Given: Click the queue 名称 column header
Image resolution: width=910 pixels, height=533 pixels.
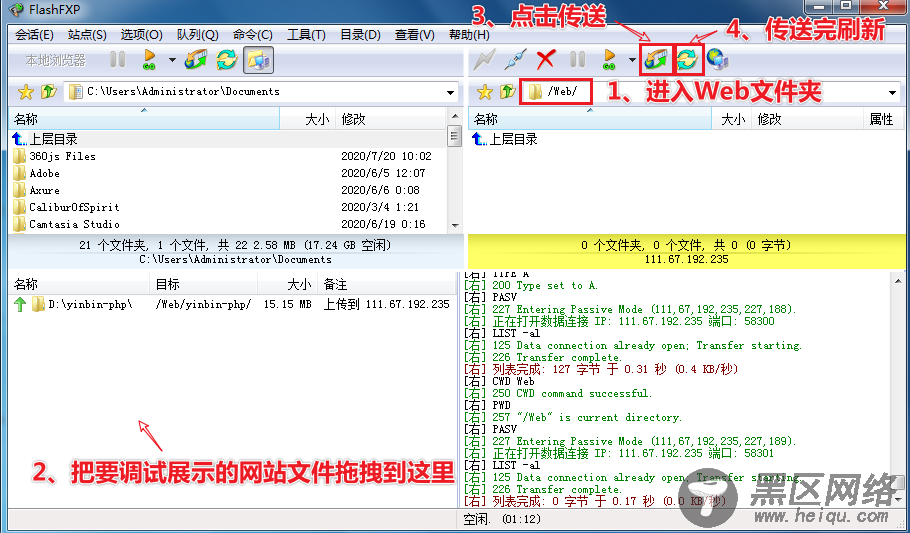Looking at the screenshot, I should tap(80, 284).
